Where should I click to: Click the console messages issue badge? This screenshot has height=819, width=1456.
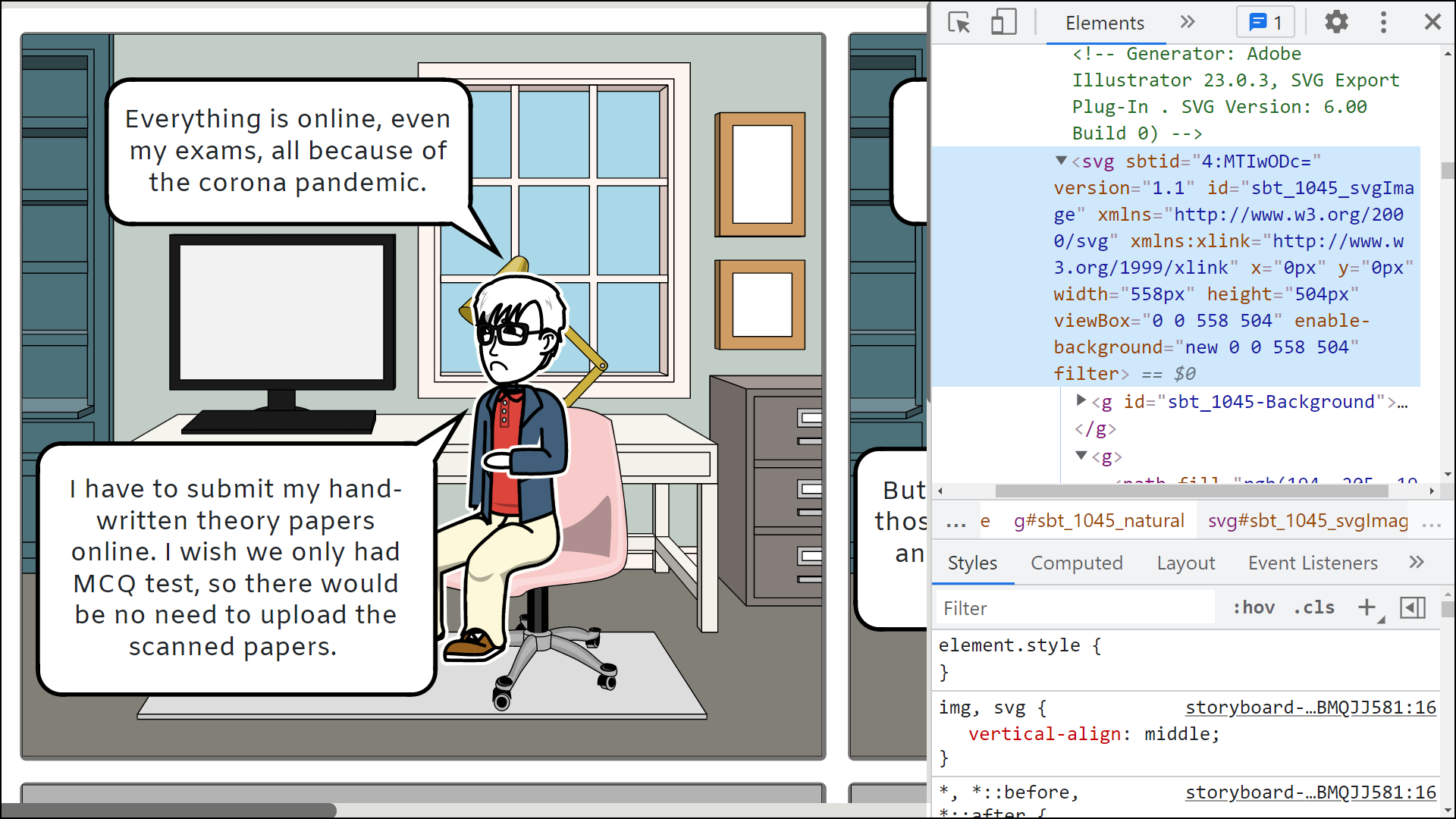[x=1265, y=23]
